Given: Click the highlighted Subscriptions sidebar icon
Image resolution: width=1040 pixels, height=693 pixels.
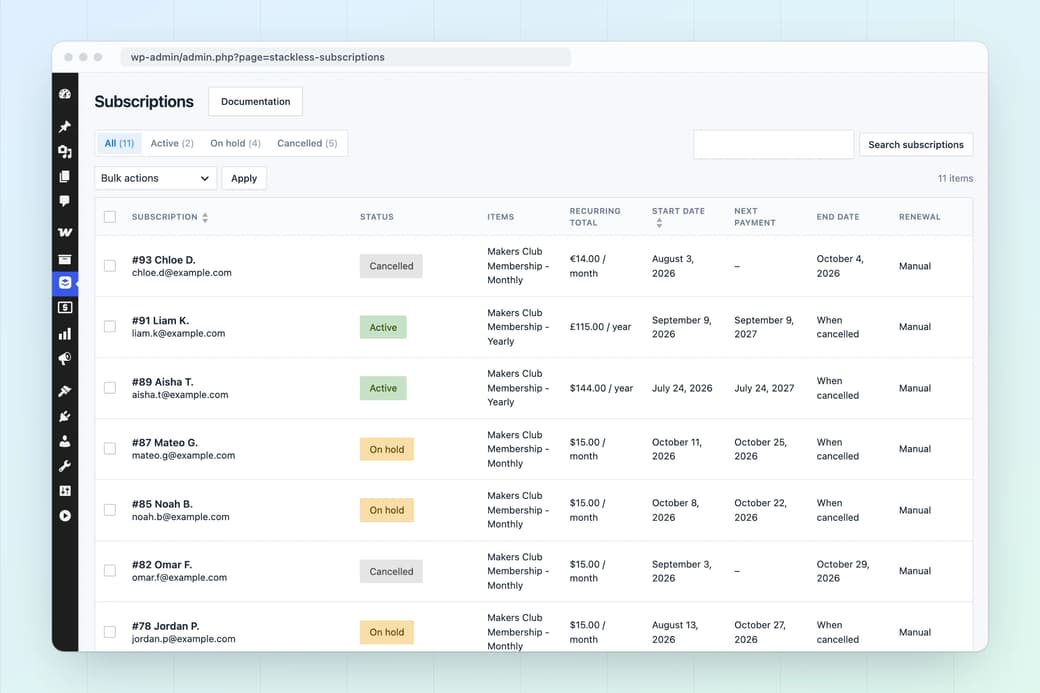Looking at the screenshot, I should pyautogui.click(x=65, y=283).
